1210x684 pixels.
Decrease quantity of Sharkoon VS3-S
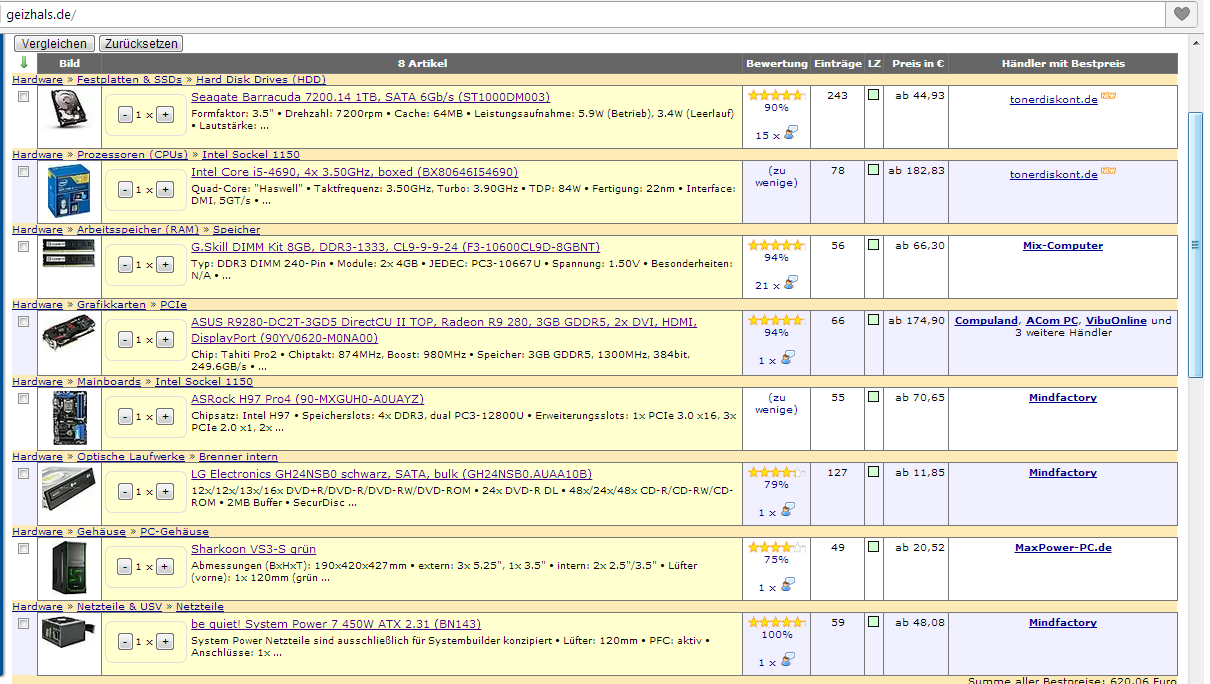point(125,567)
